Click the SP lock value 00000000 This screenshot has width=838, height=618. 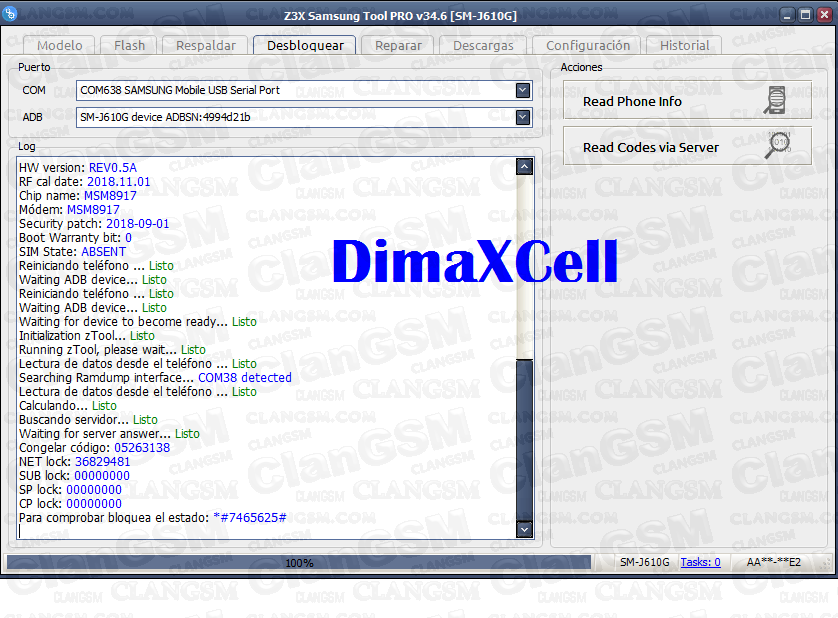94,489
